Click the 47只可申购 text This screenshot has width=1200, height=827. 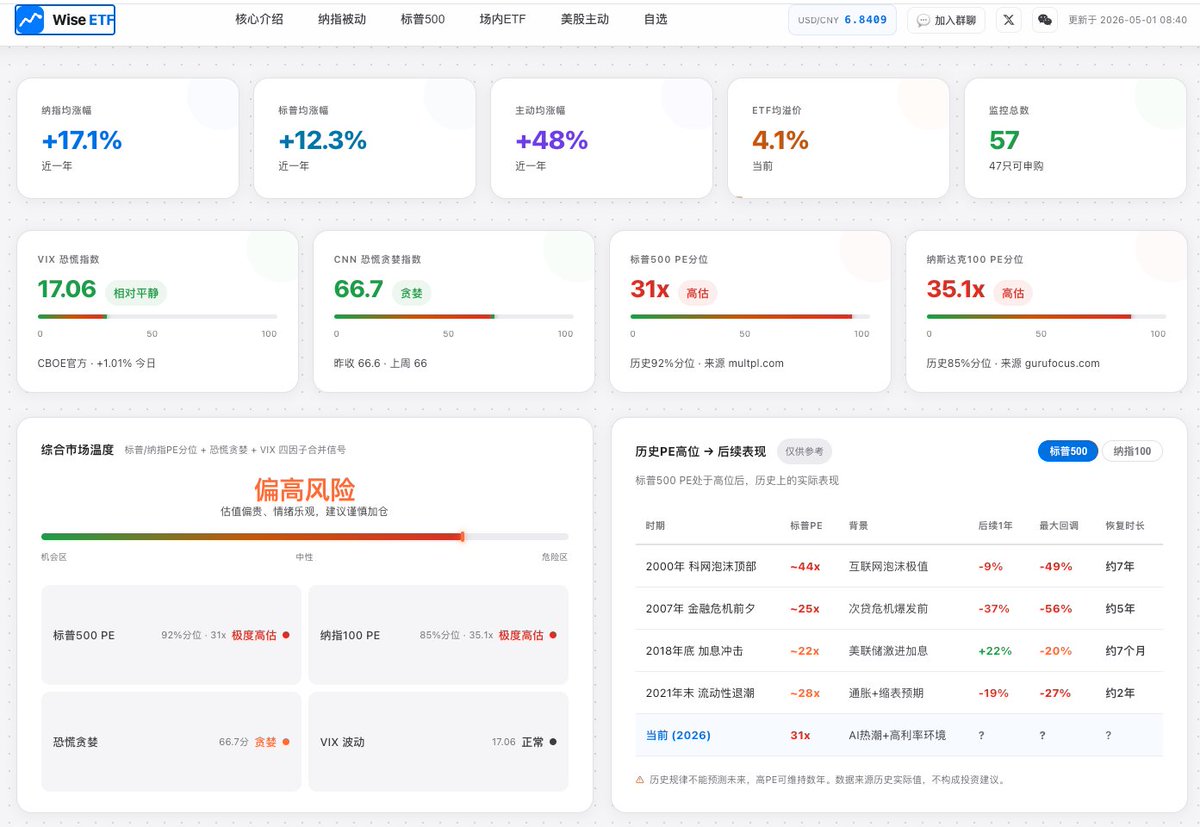(1016, 166)
